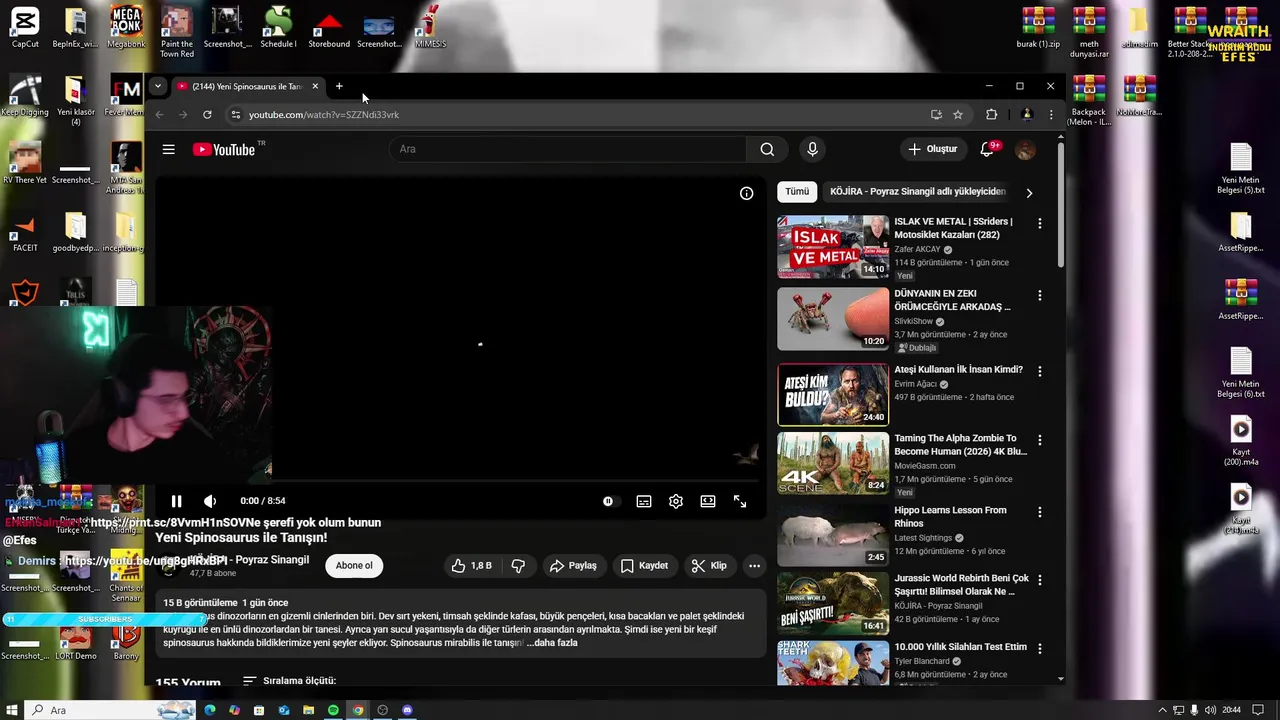The image size is (1280, 720).
Task: Open the YouTube notifications bell
Action: pos(988,149)
